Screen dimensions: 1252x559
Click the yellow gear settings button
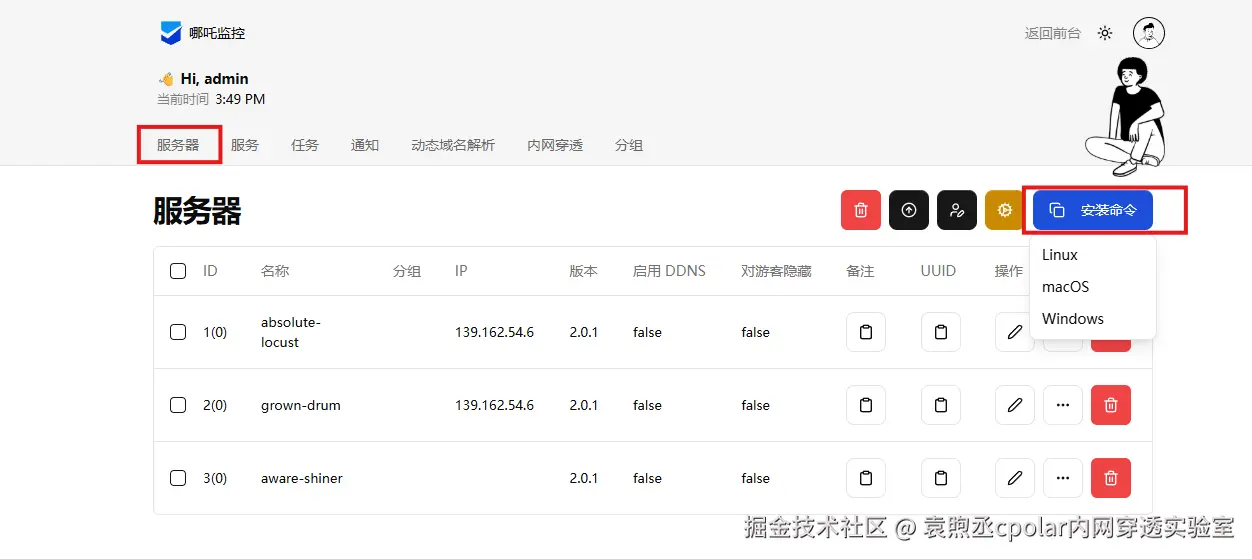click(x=1004, y=210)
